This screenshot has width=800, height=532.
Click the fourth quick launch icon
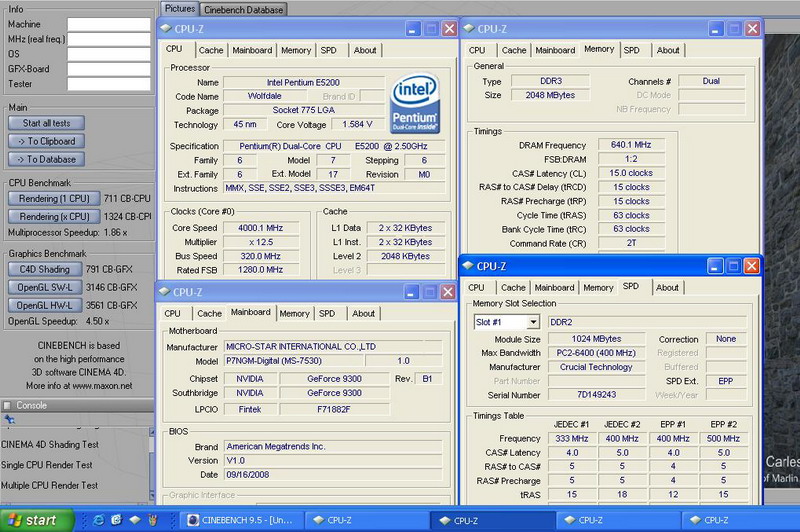pyautogui.click(x=153, y=520)
